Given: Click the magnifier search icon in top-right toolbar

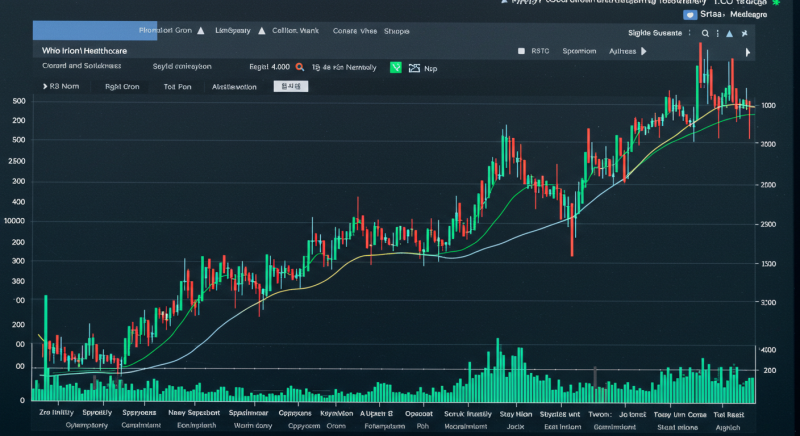Looking at the screenshot, I should click(705, 33).
